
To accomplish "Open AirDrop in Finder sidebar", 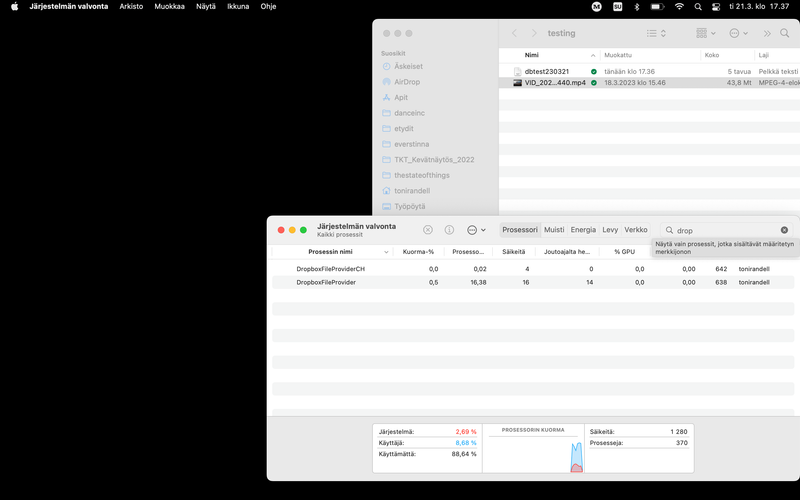I will (407, 82).
